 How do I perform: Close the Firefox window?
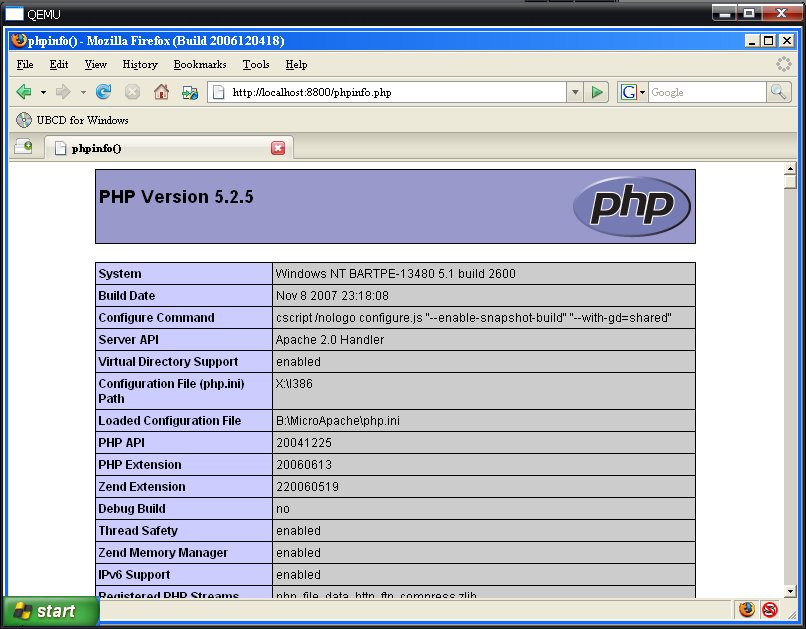coord(786,40)
